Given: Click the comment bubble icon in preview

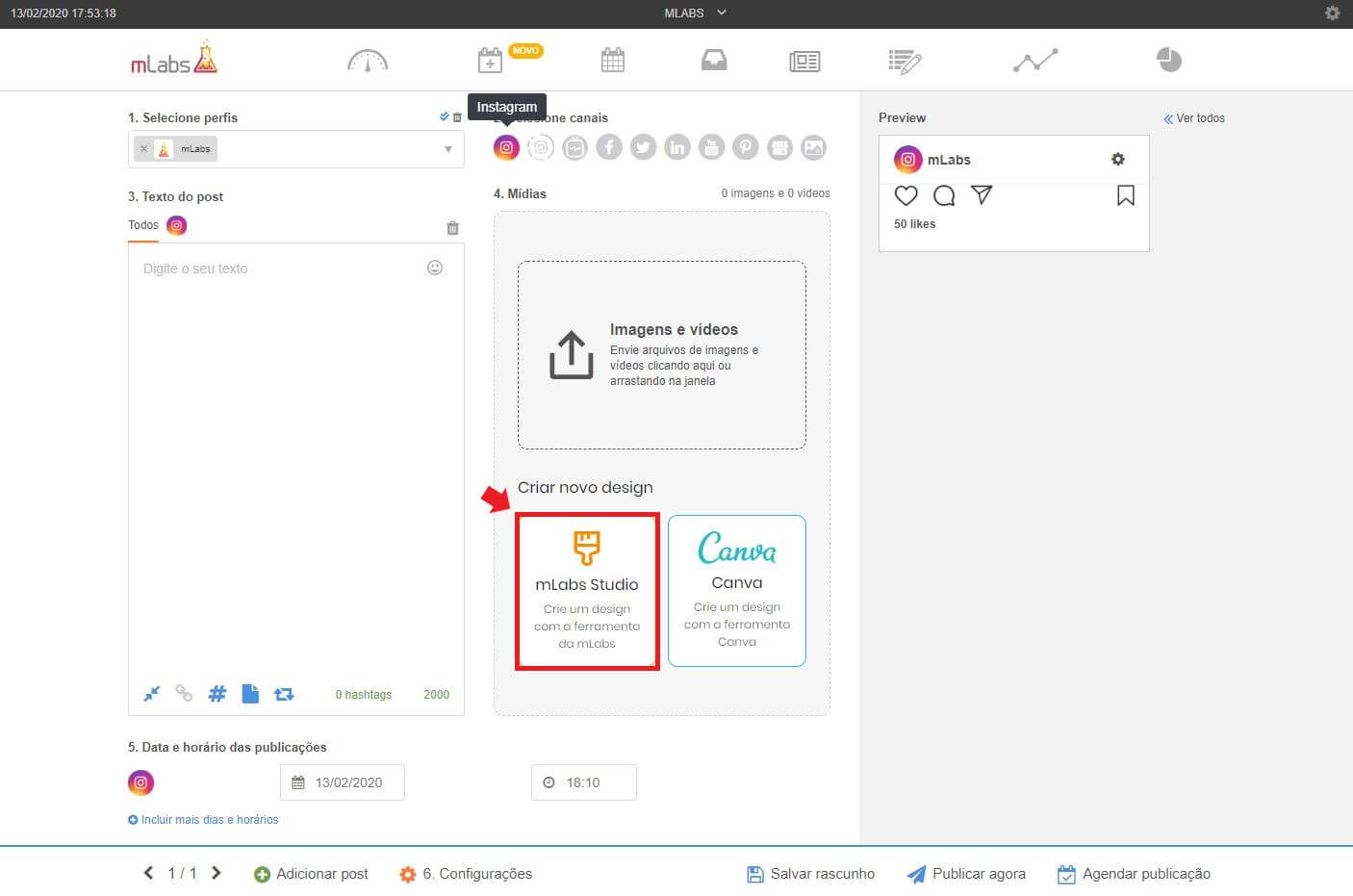Looking at the screenshot, I should point(944,195).
